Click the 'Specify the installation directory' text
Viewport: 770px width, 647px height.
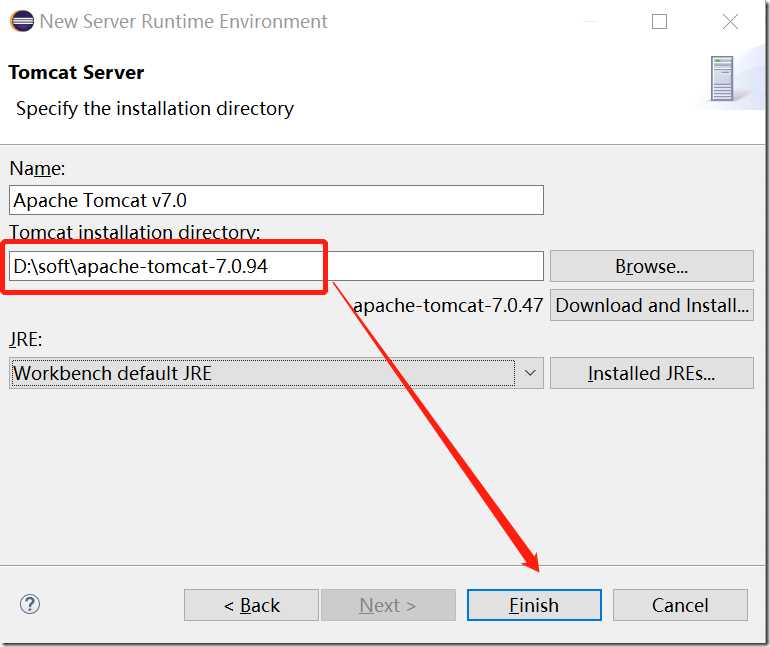point(155,108)
